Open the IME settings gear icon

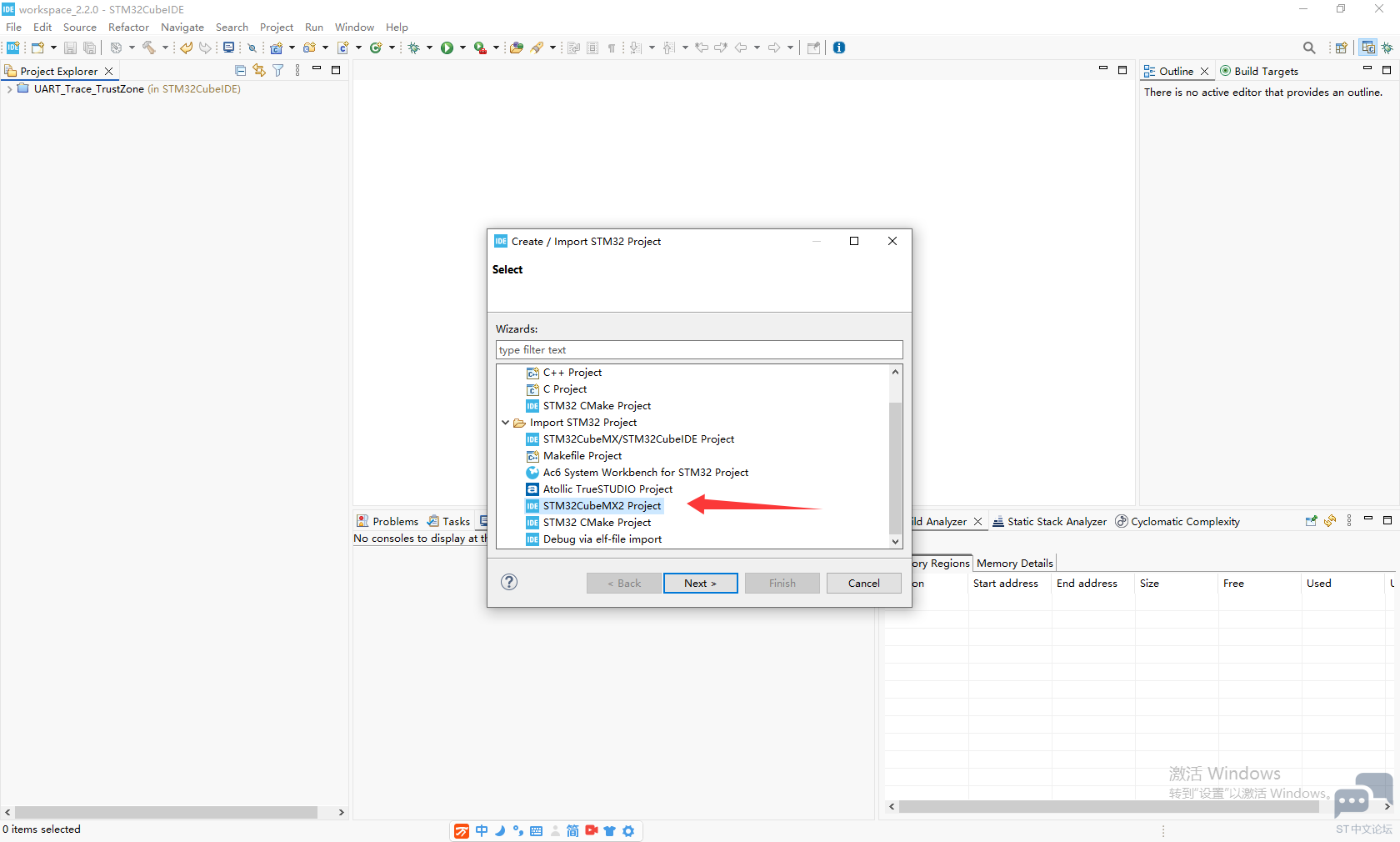tap(628, 831)
